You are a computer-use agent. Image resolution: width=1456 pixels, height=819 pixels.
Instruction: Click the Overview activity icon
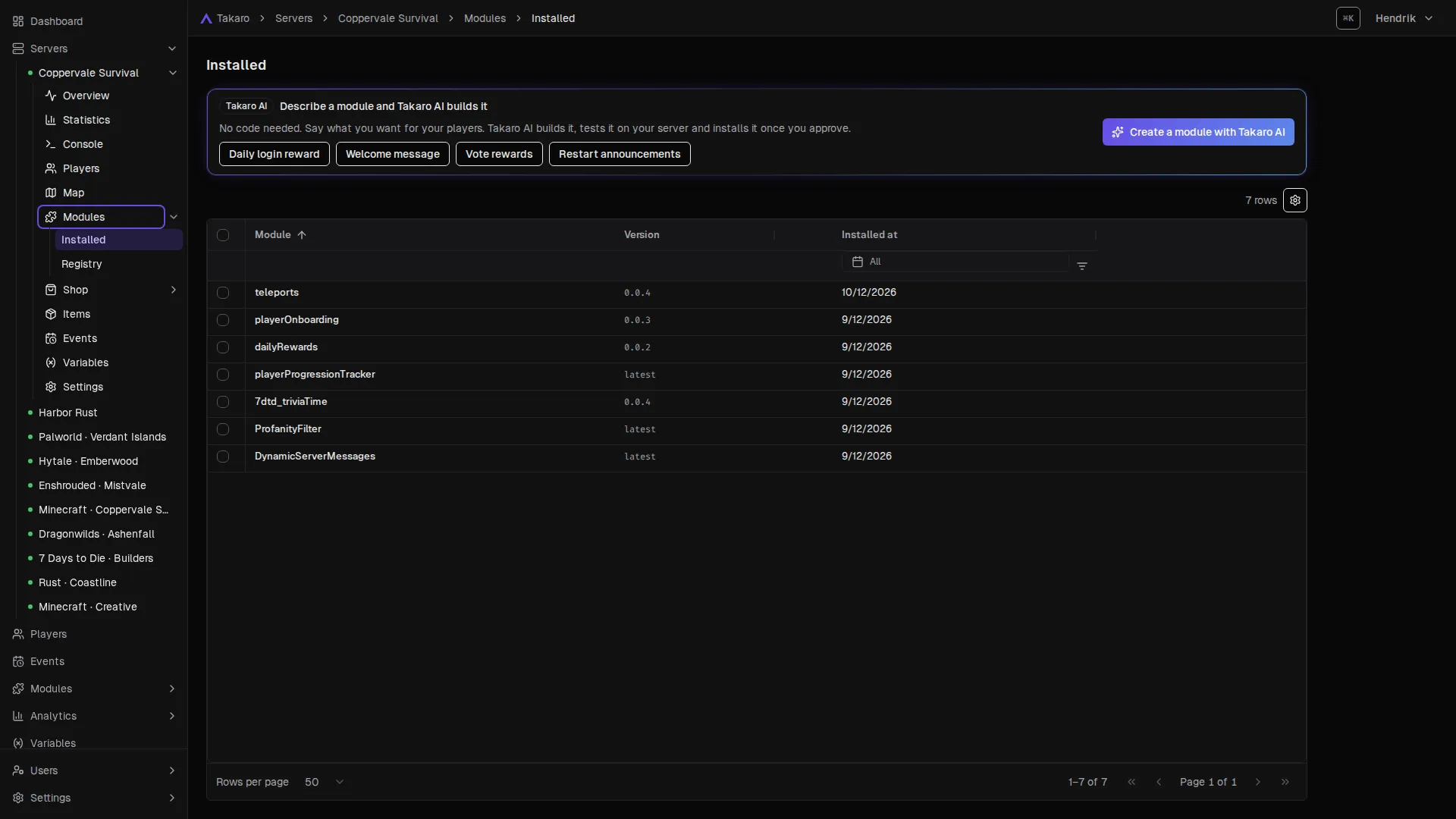[x=51, y=96]
